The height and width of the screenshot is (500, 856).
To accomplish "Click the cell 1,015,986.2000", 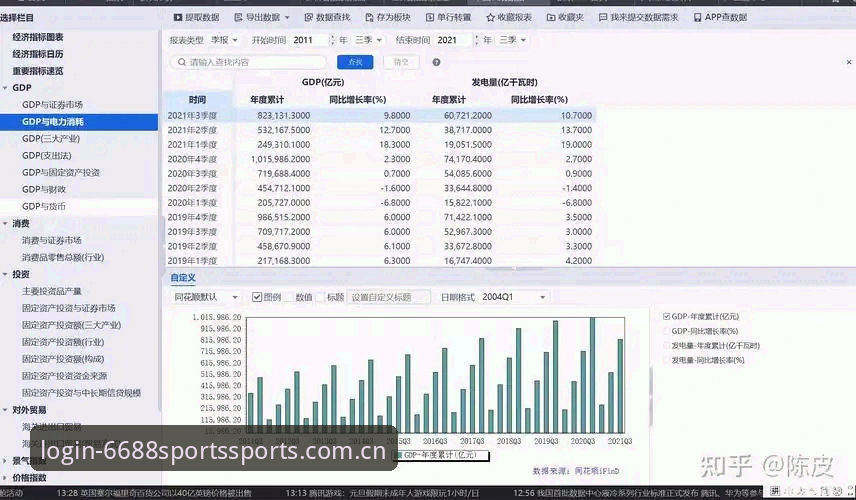I will pyautogui.click(x=281, y=159).
